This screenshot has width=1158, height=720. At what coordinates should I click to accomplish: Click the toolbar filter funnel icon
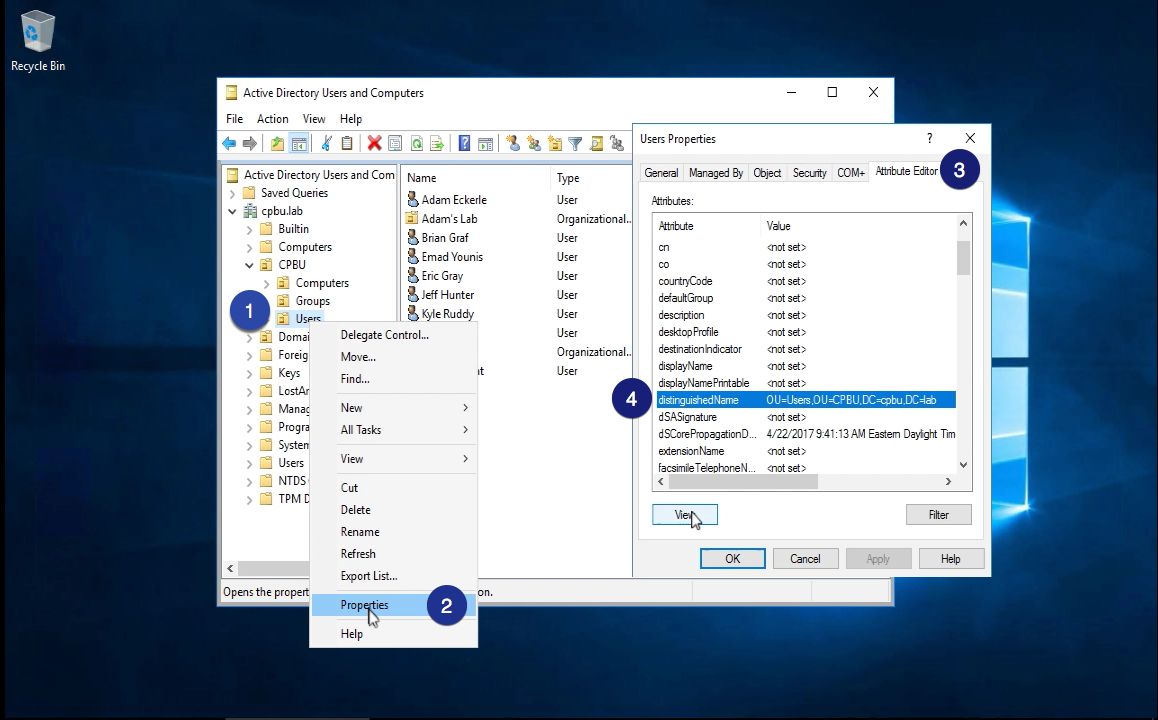[575, 144]
